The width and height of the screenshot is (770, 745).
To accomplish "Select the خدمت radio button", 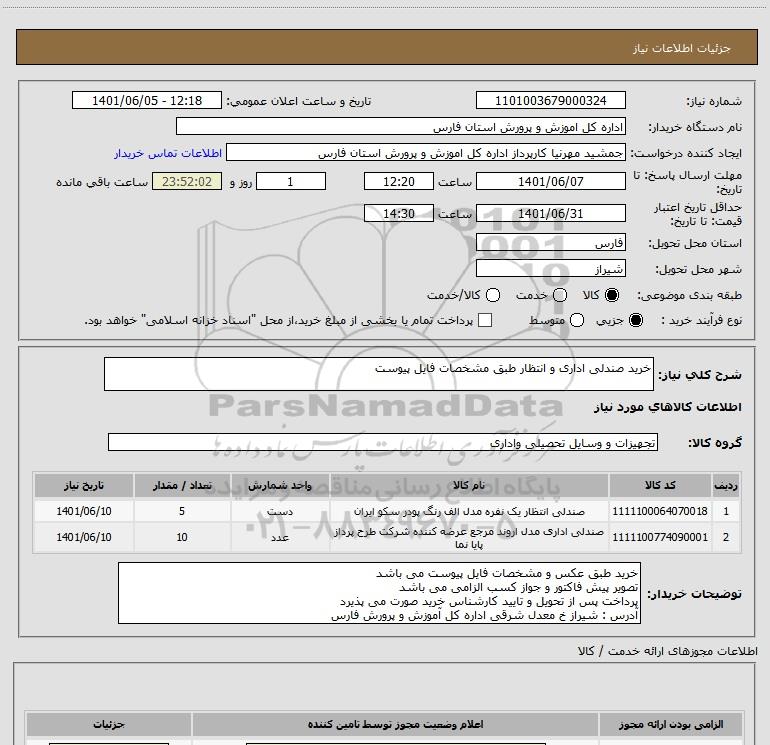I will (x=560, y=295).
